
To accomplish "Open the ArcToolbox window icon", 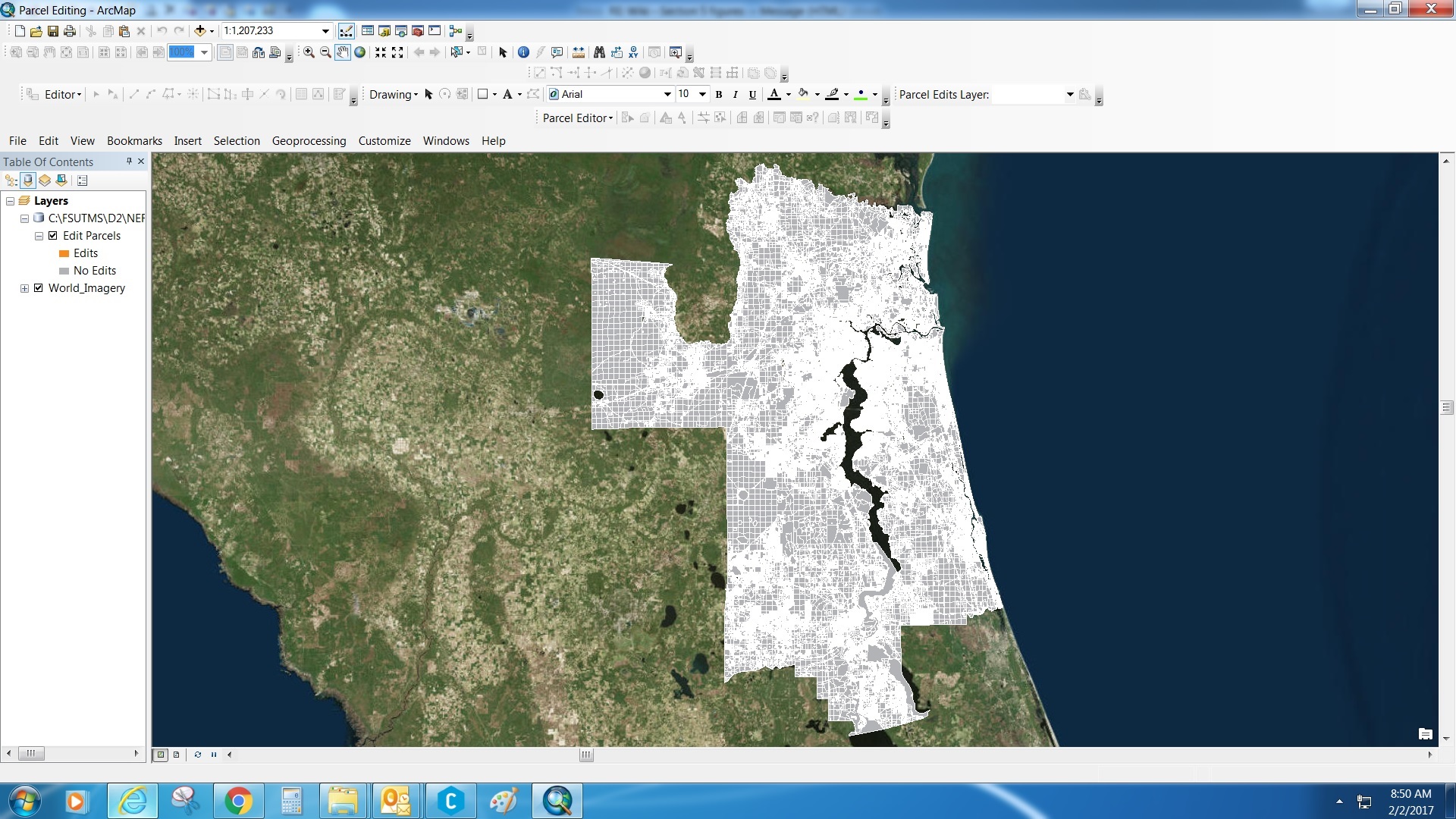I will (x=417, y=31).
